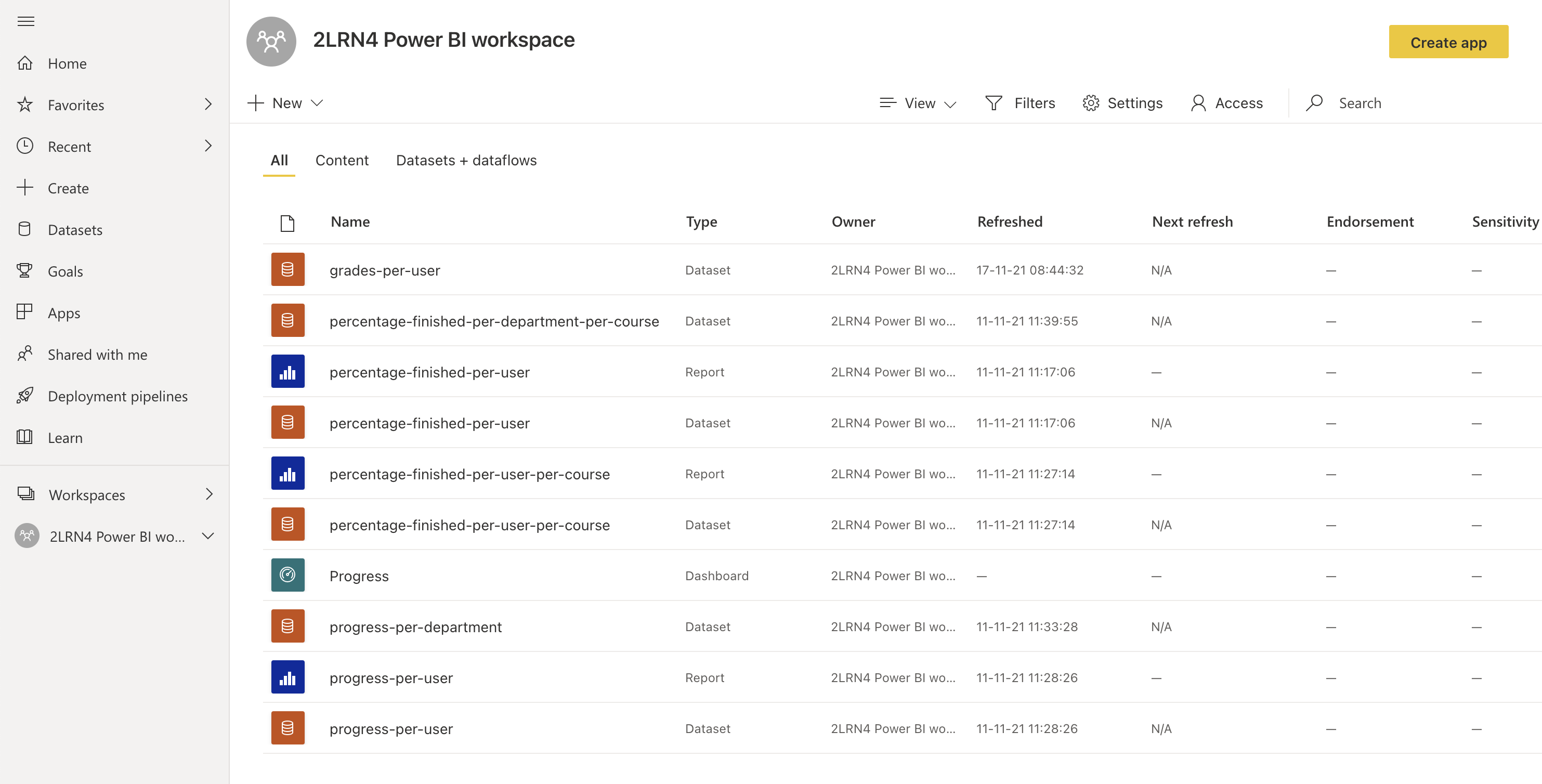The image size is (1542, 784).
Task: Switch to the Datasets + dataflows tab
Action: (x=466, y=161)
